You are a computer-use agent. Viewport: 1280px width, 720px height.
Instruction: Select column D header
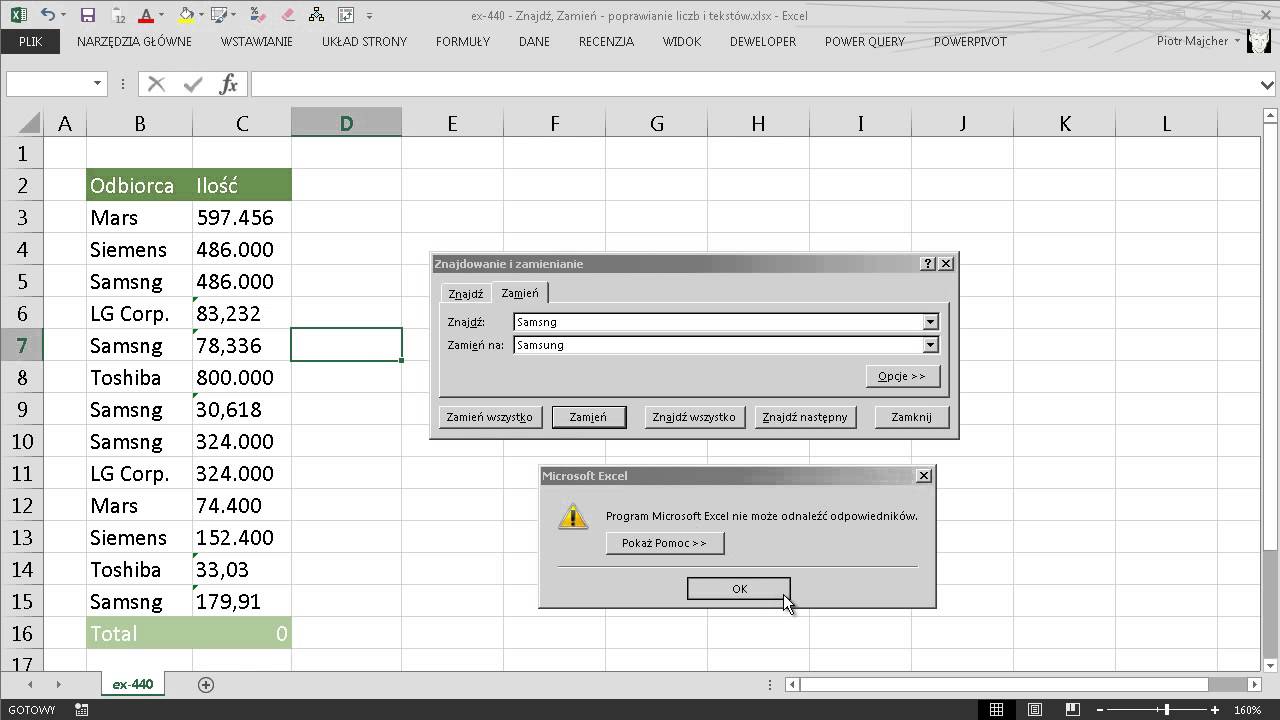tap(346, 123)
